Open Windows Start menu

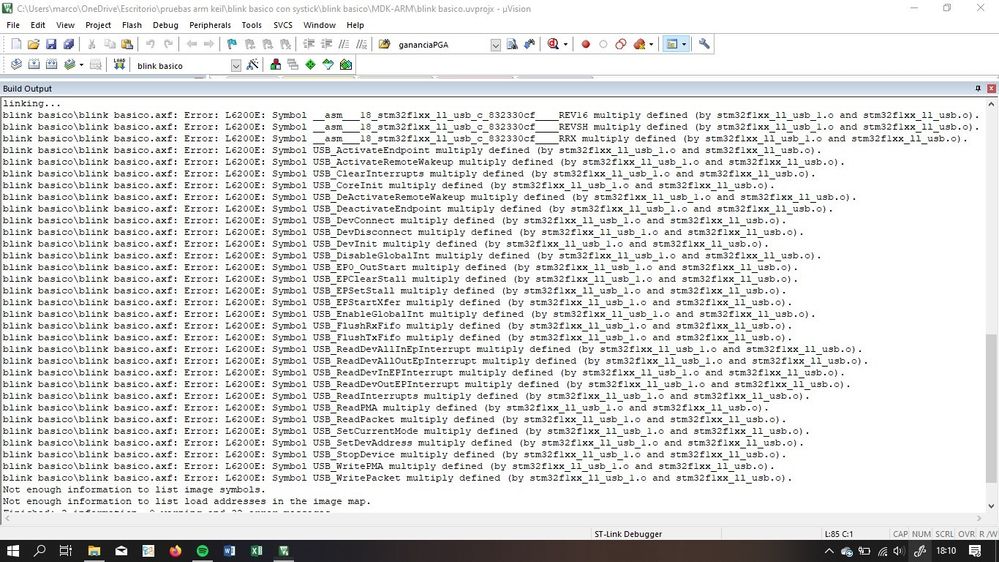click(13, 551)
